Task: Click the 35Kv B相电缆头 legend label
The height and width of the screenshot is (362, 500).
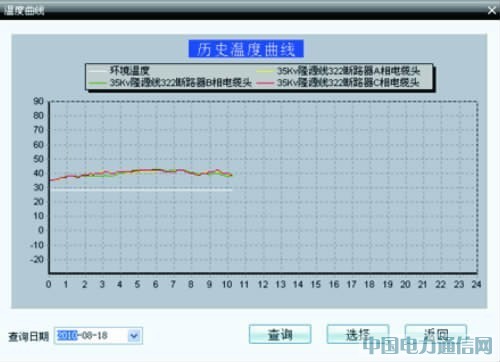Action: point(180,83)
